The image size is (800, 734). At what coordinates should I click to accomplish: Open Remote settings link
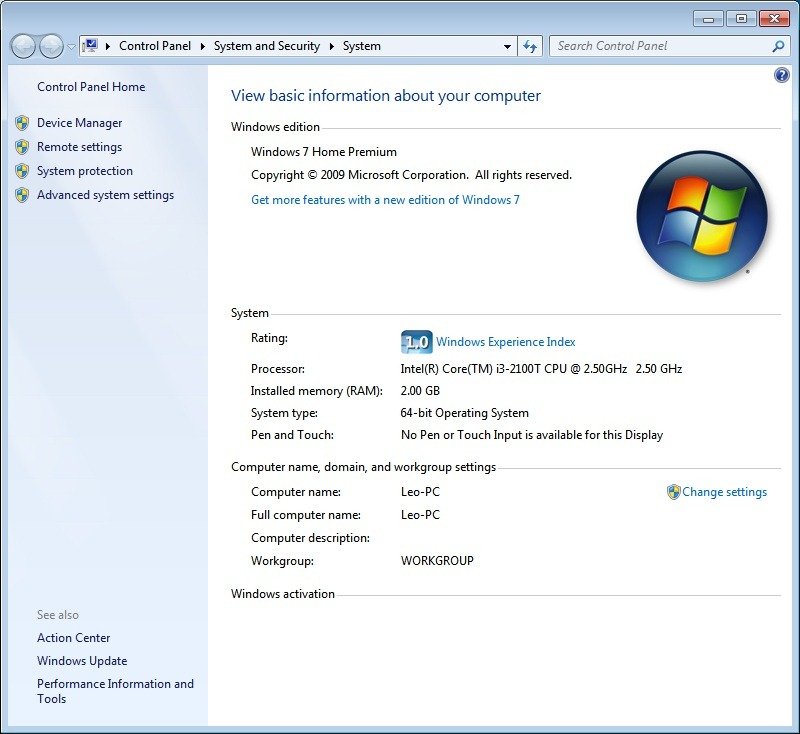pyautogui.click(x=80, y=147)
